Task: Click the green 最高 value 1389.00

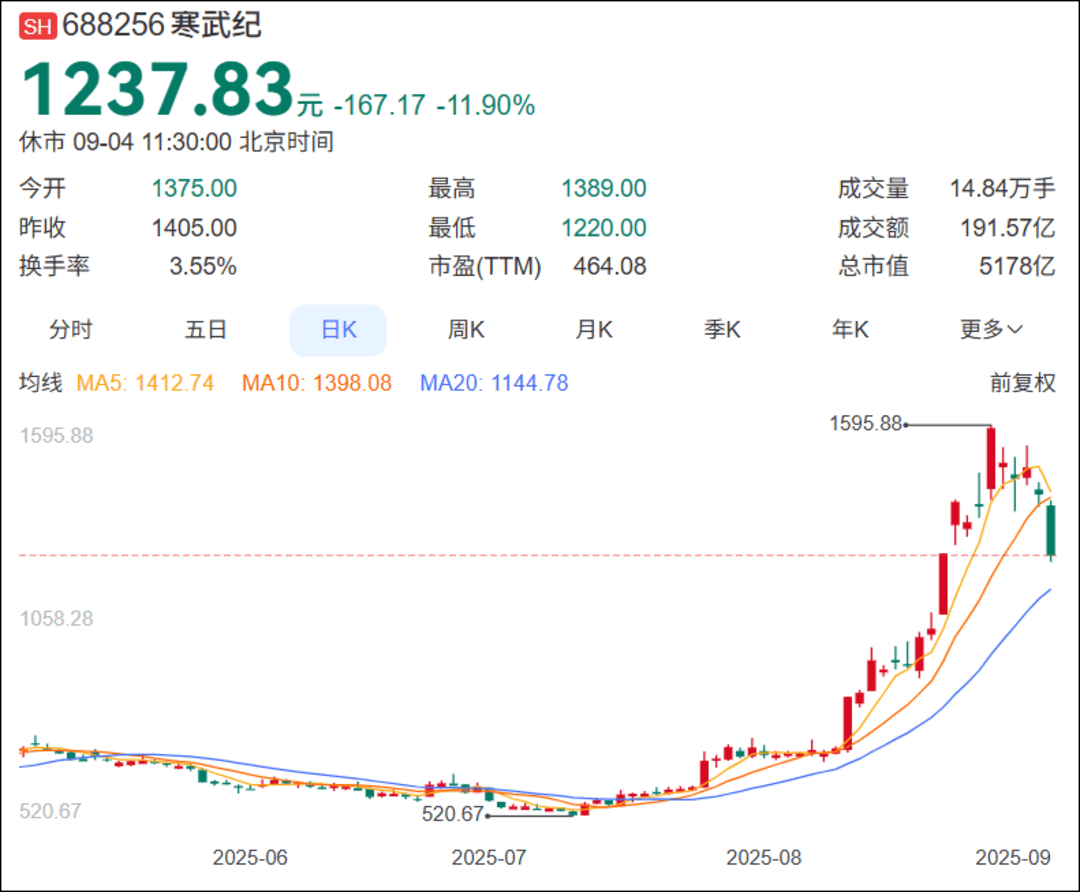Action: (x=604, y=188)
